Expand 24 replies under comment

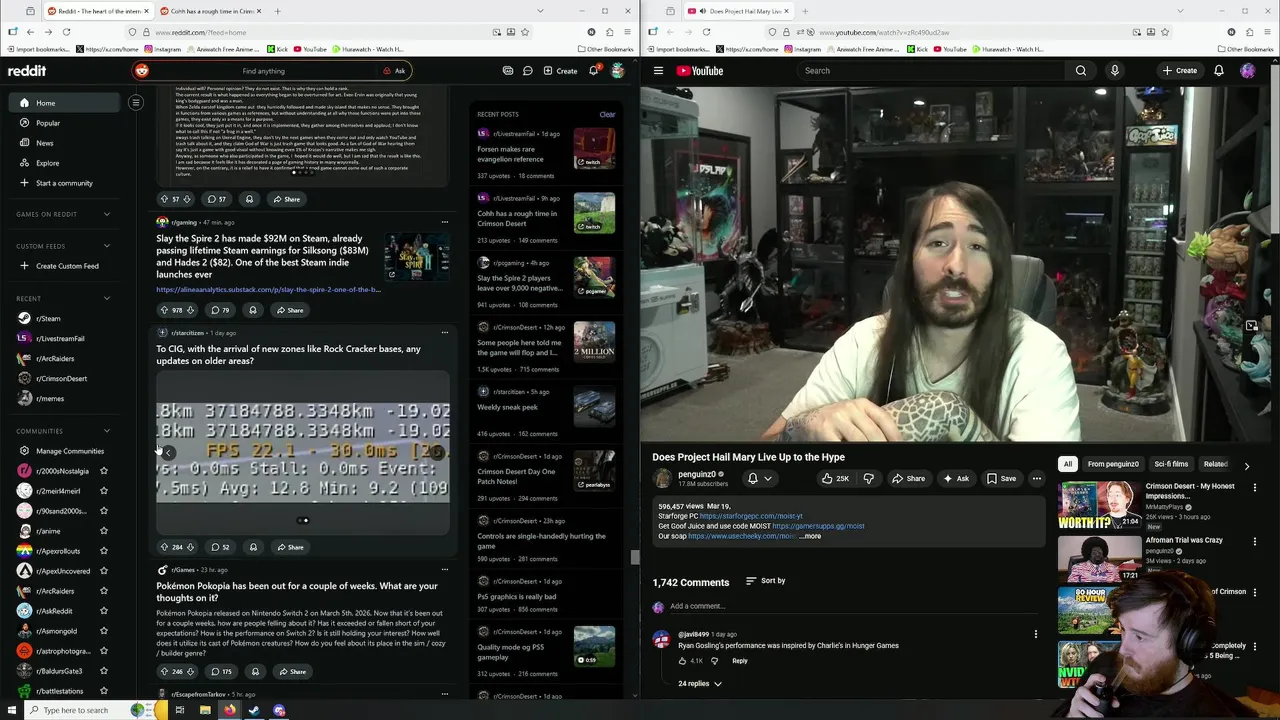click(x=700, y=684)
